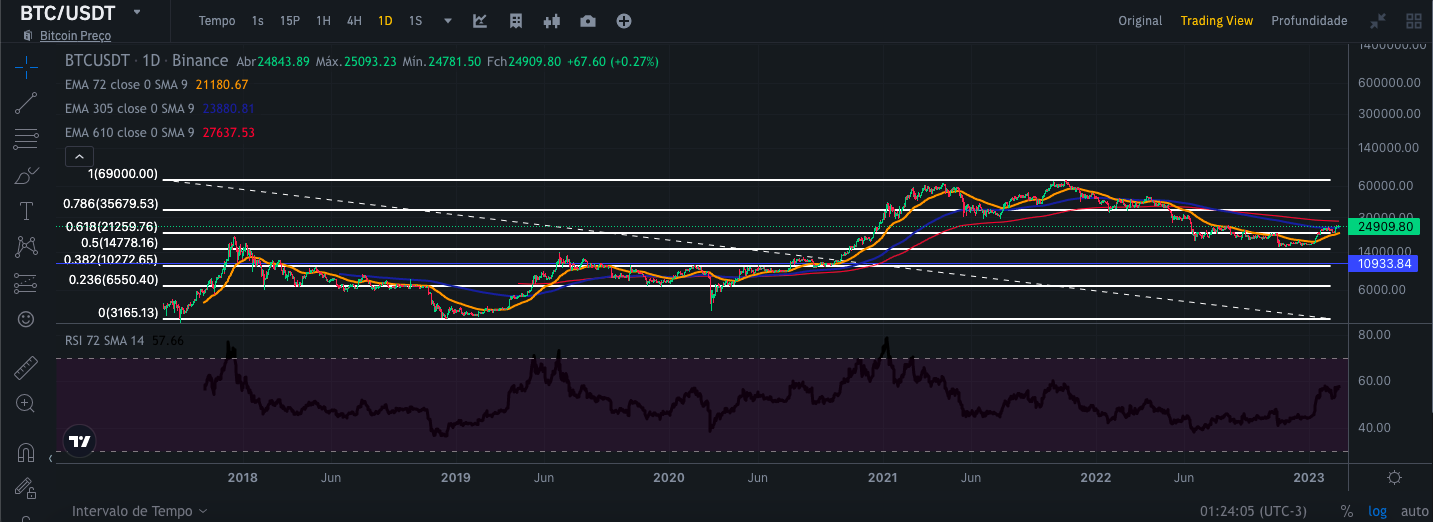Open the multi-chart grid layout

point(1414,21)
